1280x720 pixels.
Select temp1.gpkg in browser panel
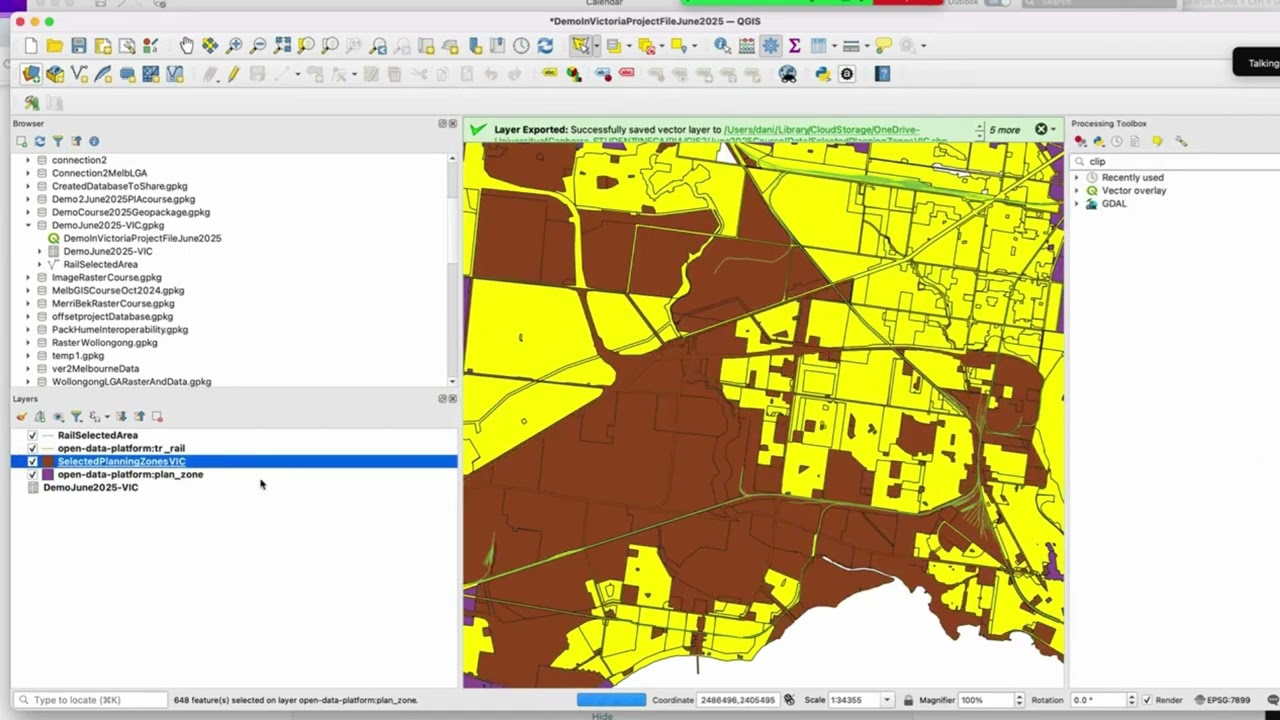click(78, 356)
